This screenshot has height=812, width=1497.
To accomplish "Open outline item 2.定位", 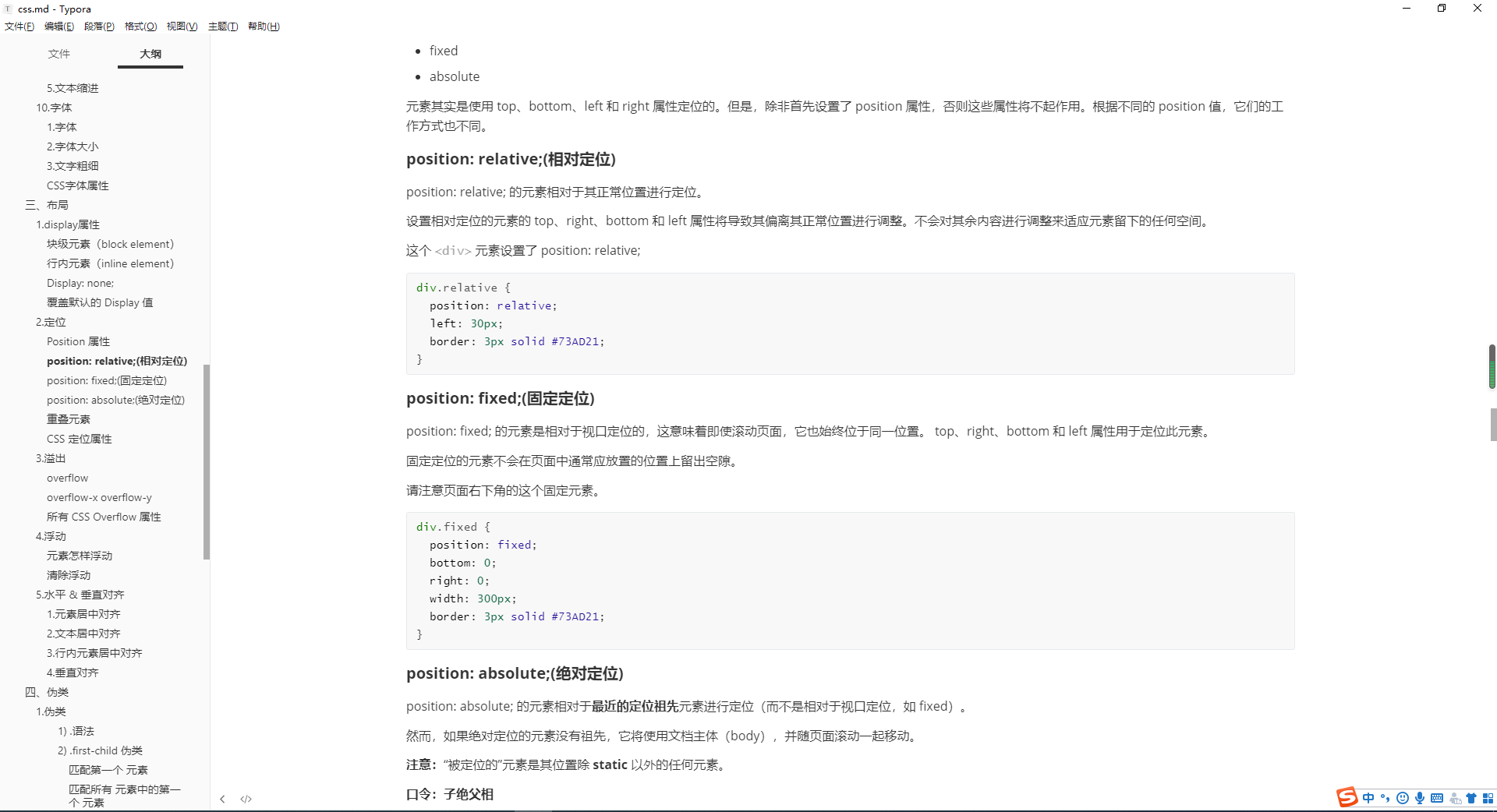I will point(51,322).
